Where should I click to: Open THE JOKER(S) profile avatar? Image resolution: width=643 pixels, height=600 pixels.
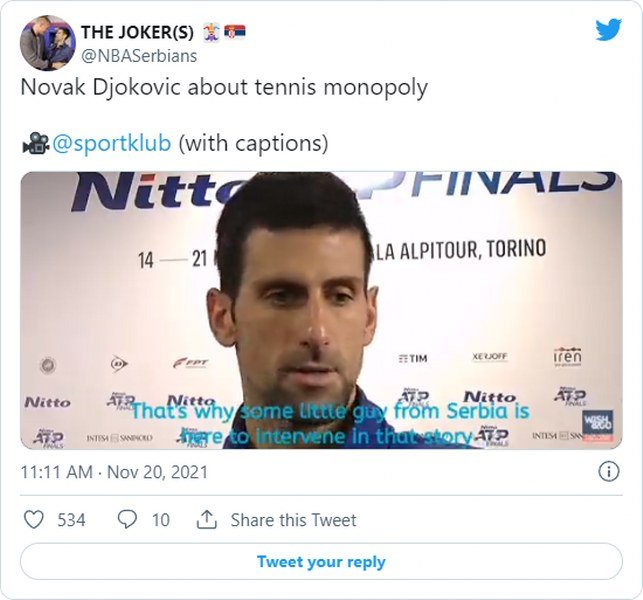click(48, 43)
